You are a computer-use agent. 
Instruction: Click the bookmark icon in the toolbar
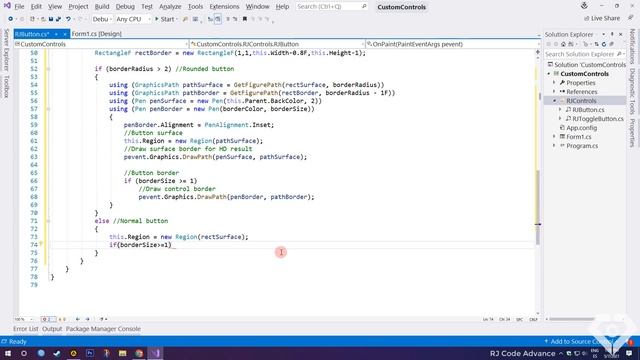[x=244, y=19]
